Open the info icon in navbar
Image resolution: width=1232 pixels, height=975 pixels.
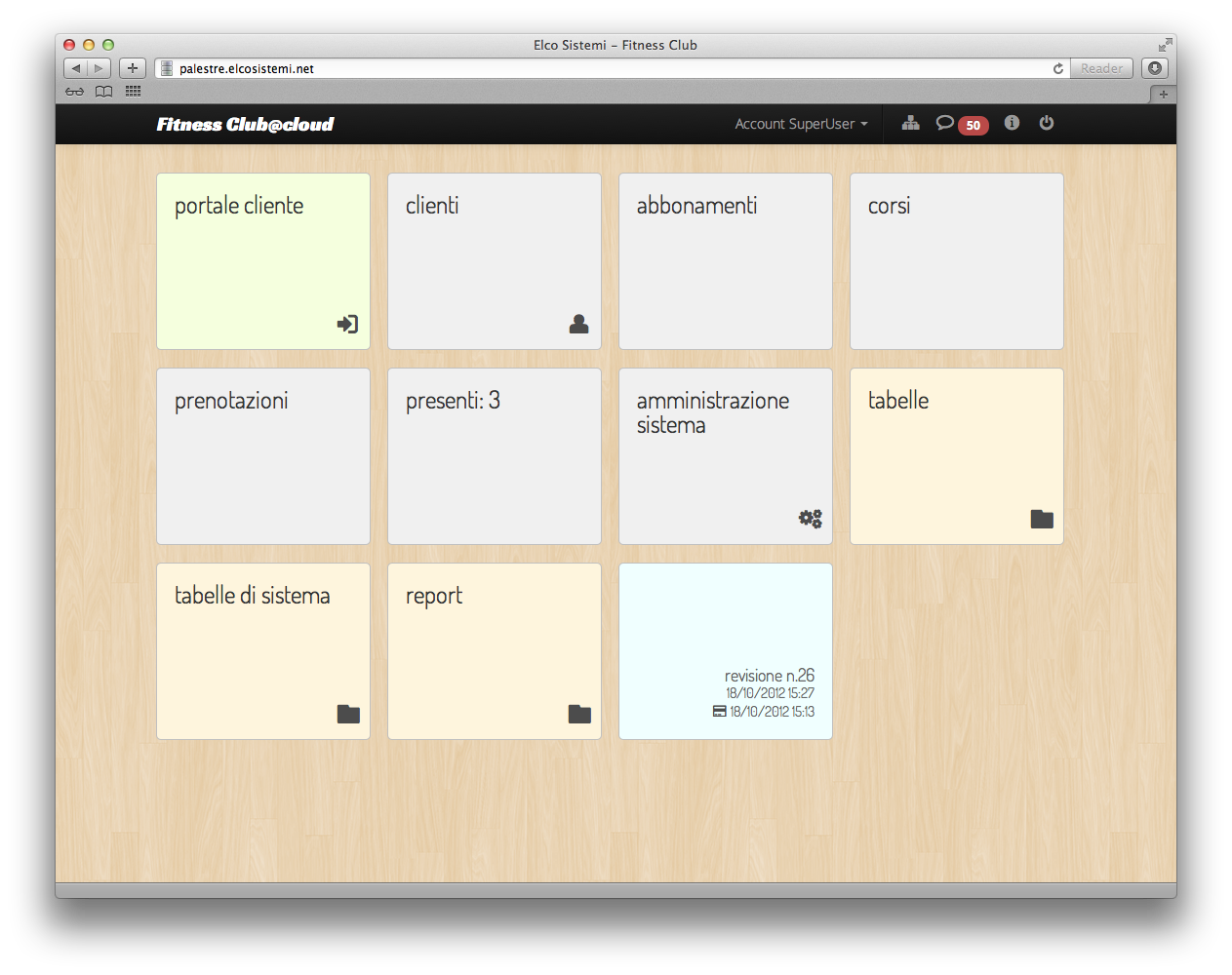tap(1012, 123)
